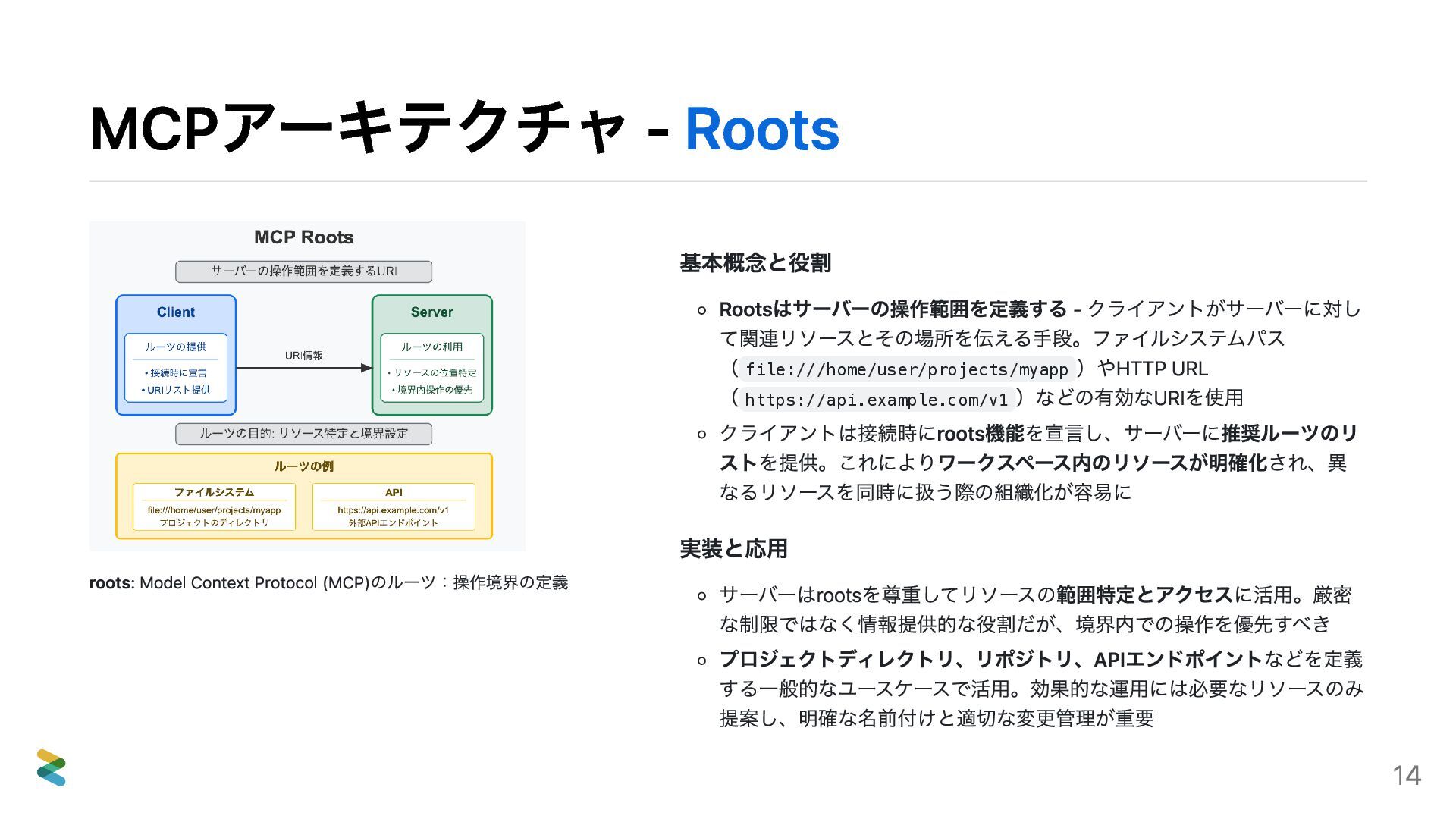Click the 基本概念と役割 heading

click(755, 263)
